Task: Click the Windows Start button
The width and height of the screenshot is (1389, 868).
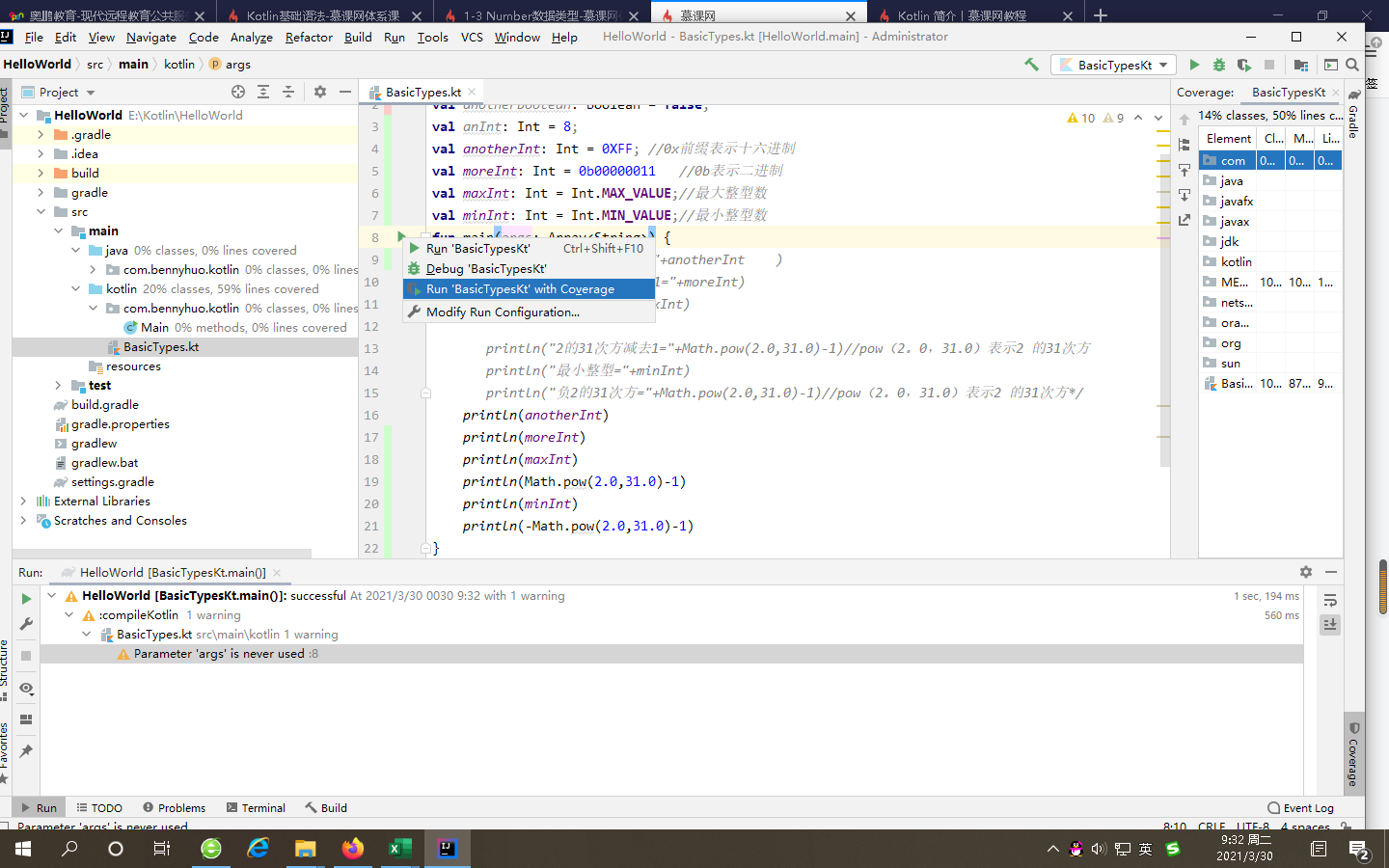Action: (23, 849)
